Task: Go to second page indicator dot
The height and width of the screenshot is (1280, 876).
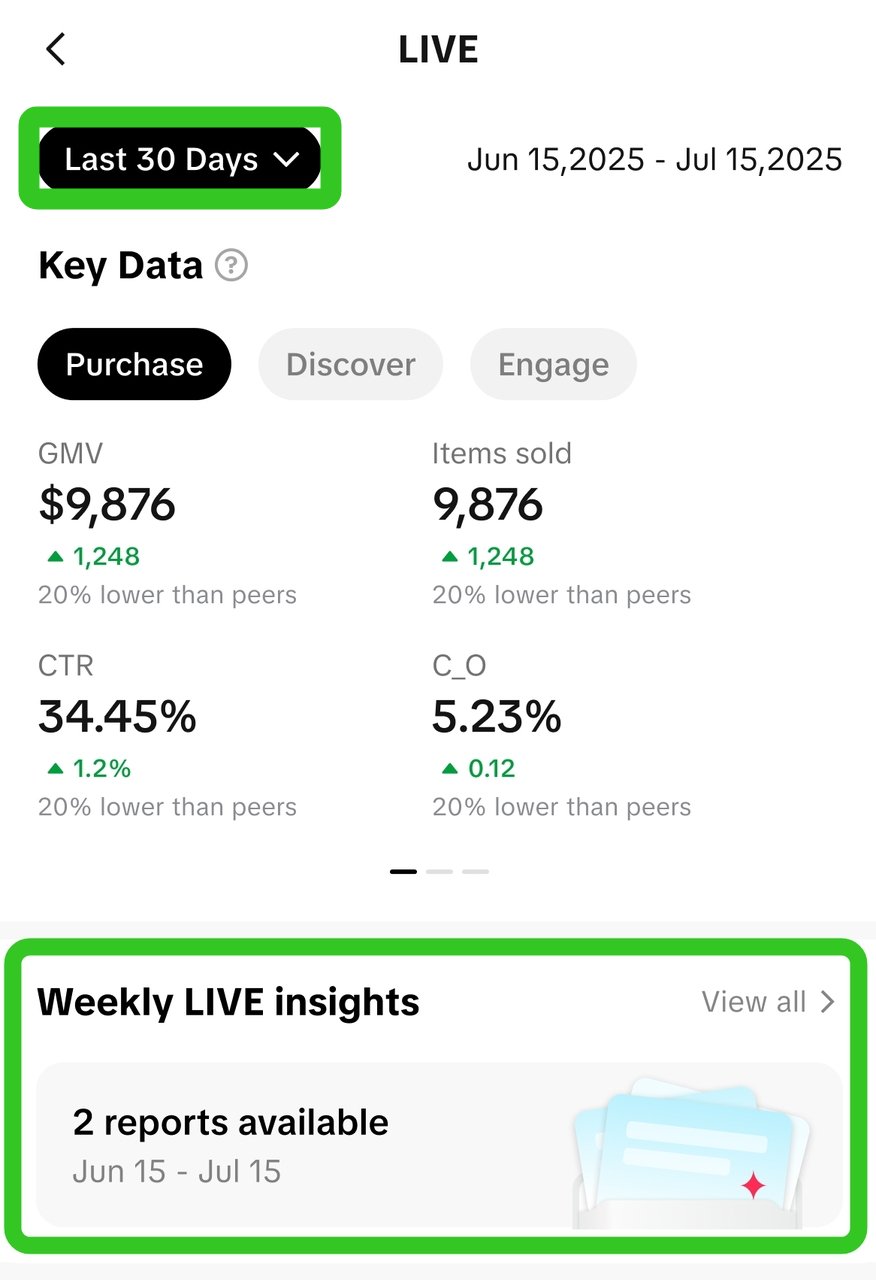Action: pos(439,872)
